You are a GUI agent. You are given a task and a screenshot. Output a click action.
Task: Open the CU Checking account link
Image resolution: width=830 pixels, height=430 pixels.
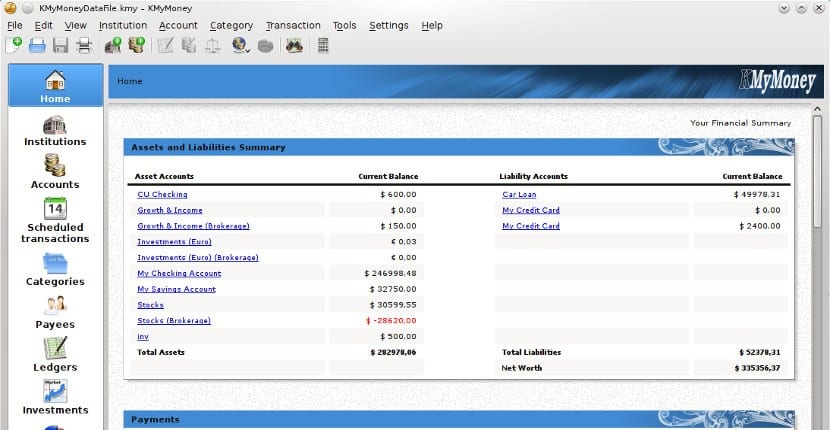(x=162, y=194)
